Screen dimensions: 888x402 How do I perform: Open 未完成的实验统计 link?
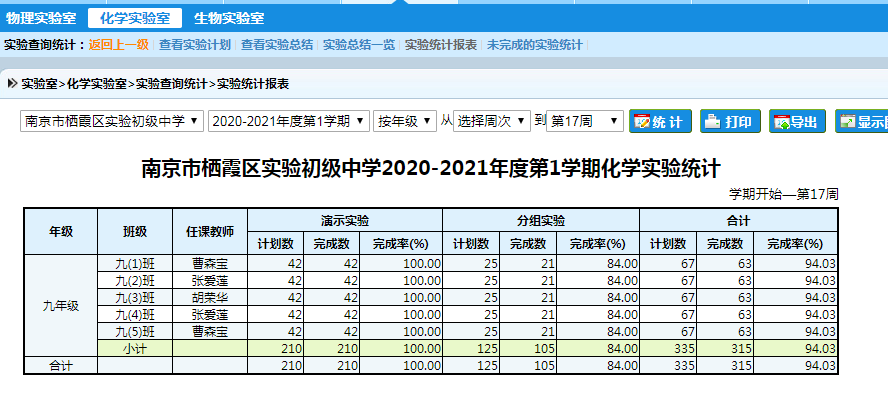point(535,45)
